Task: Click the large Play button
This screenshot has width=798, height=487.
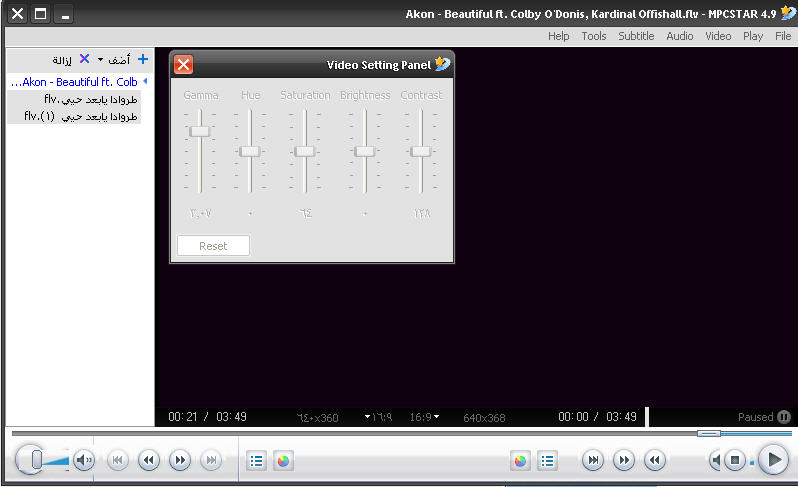Action: 772,460
